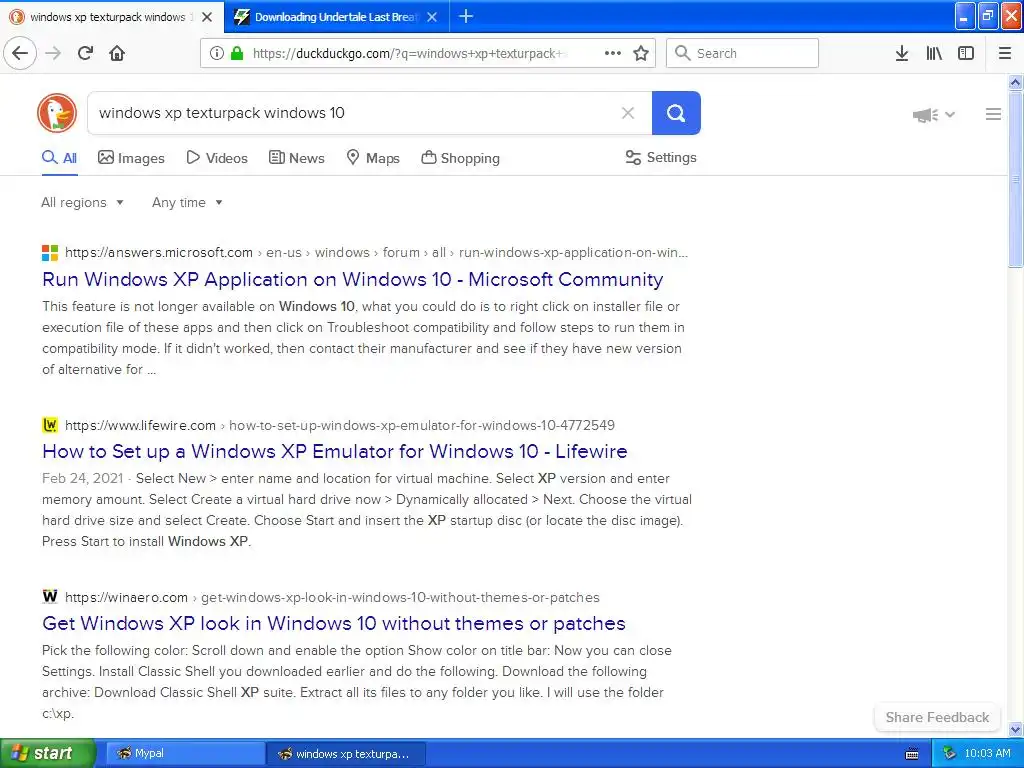Image resolution: width=1024 pixels, height=768 pixels.
Task: Click the DuckDuckGo search query field
Action: (x=353, y=113)
